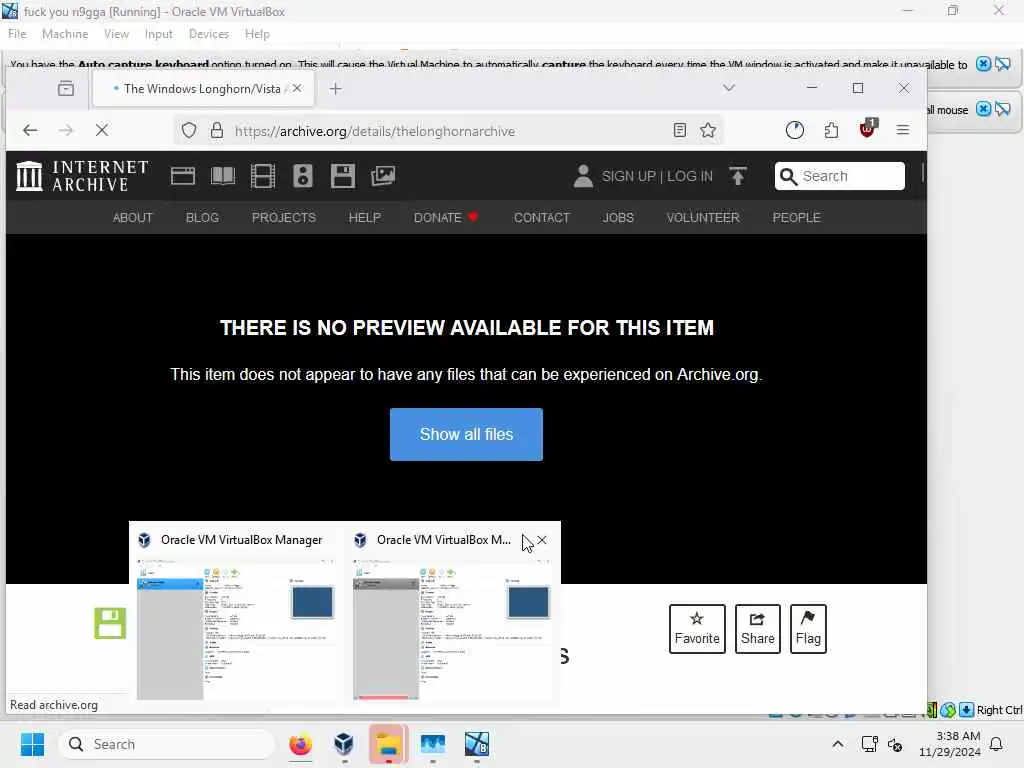Viewport: 1024px width, 768px height.
Task: Open the notification bell in taskbar
Action: (x=996, y=744)
